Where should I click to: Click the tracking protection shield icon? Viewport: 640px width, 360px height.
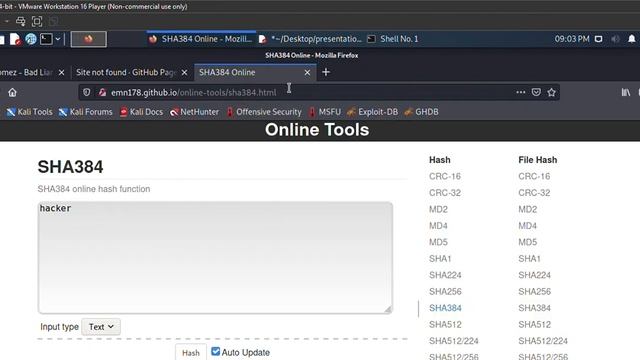coord(87,92)
